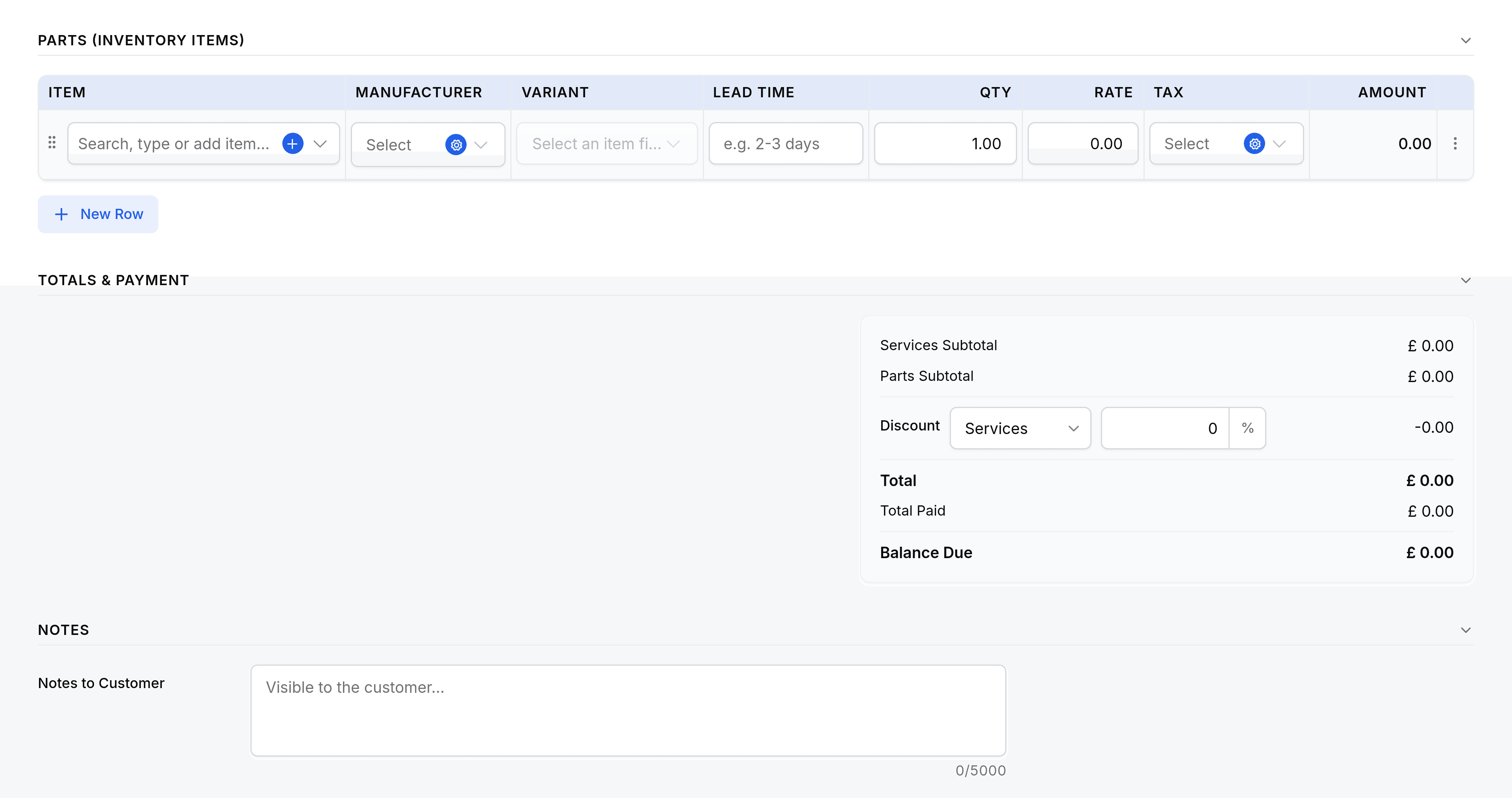The image size is (1512, 798).
Task: Click the Qty field showing 1.00
Action: (x=945, y=144)
